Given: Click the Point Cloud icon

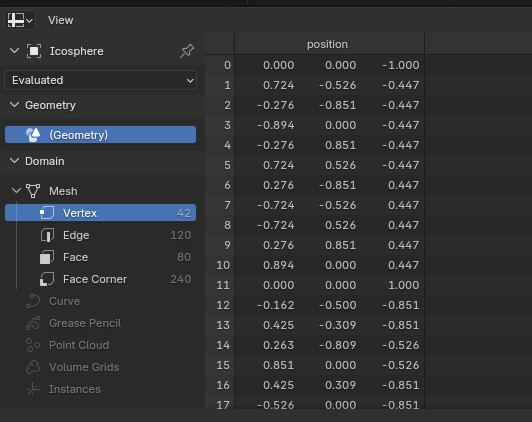Looking at the screenshot, I should click(x=33, y=345).
